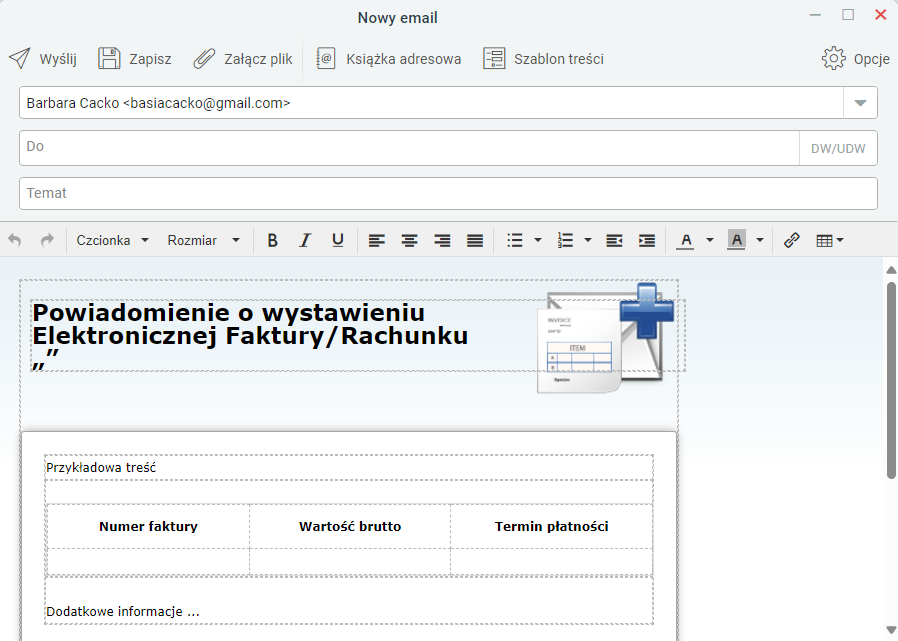Undo the last edit
The width and height of the screenshot is (898, 641).
click(x=15, y=240)
